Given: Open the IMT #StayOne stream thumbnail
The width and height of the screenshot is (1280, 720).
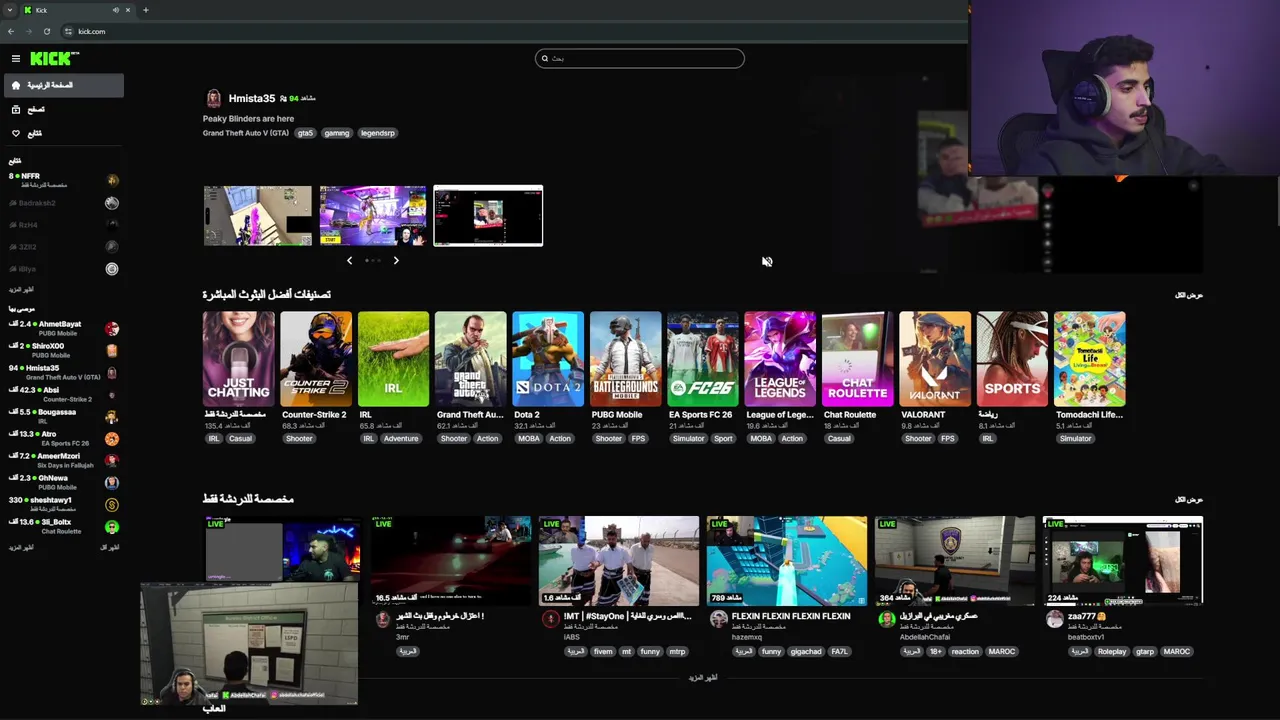Looking at the screenshot, I should tap(619, 561).
